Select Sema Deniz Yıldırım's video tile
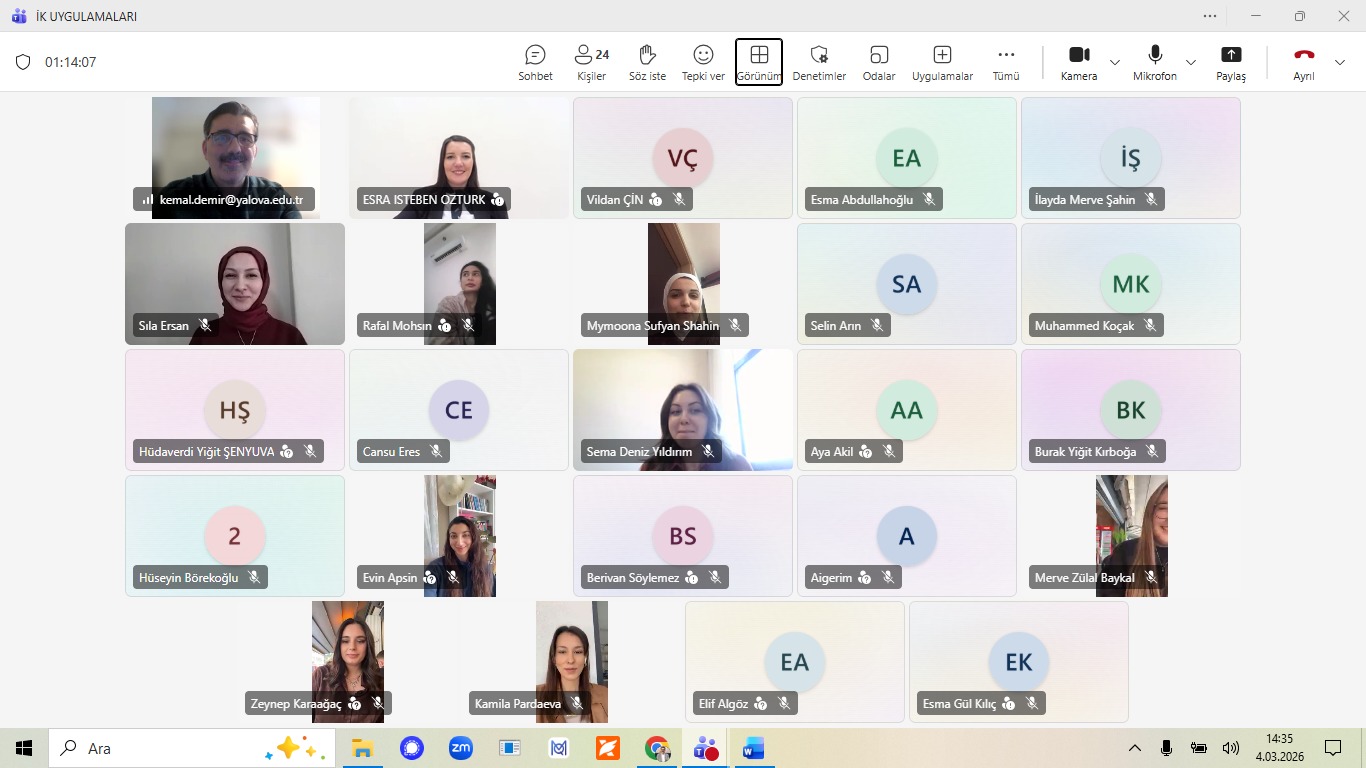This screenshot has width=1366, height=768. (682, 409)
